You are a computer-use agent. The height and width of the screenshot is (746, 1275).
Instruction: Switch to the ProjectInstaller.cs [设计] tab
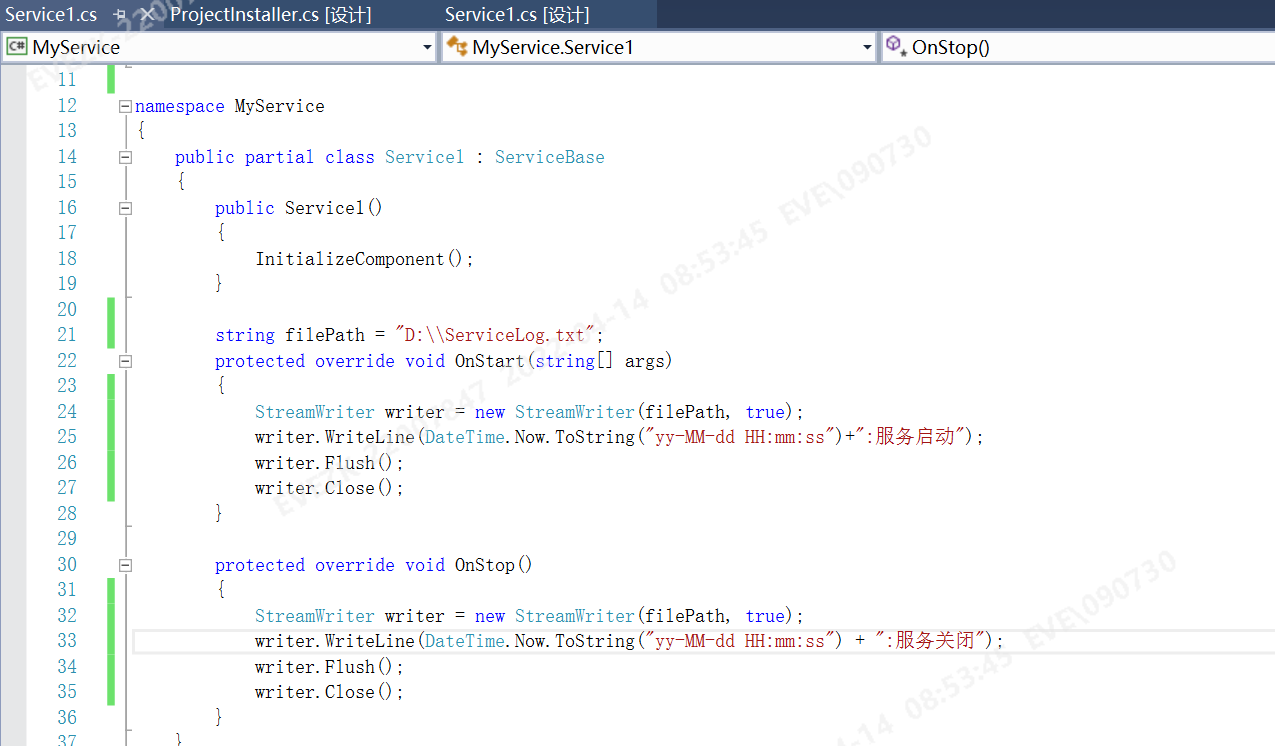tap(271, 14)
